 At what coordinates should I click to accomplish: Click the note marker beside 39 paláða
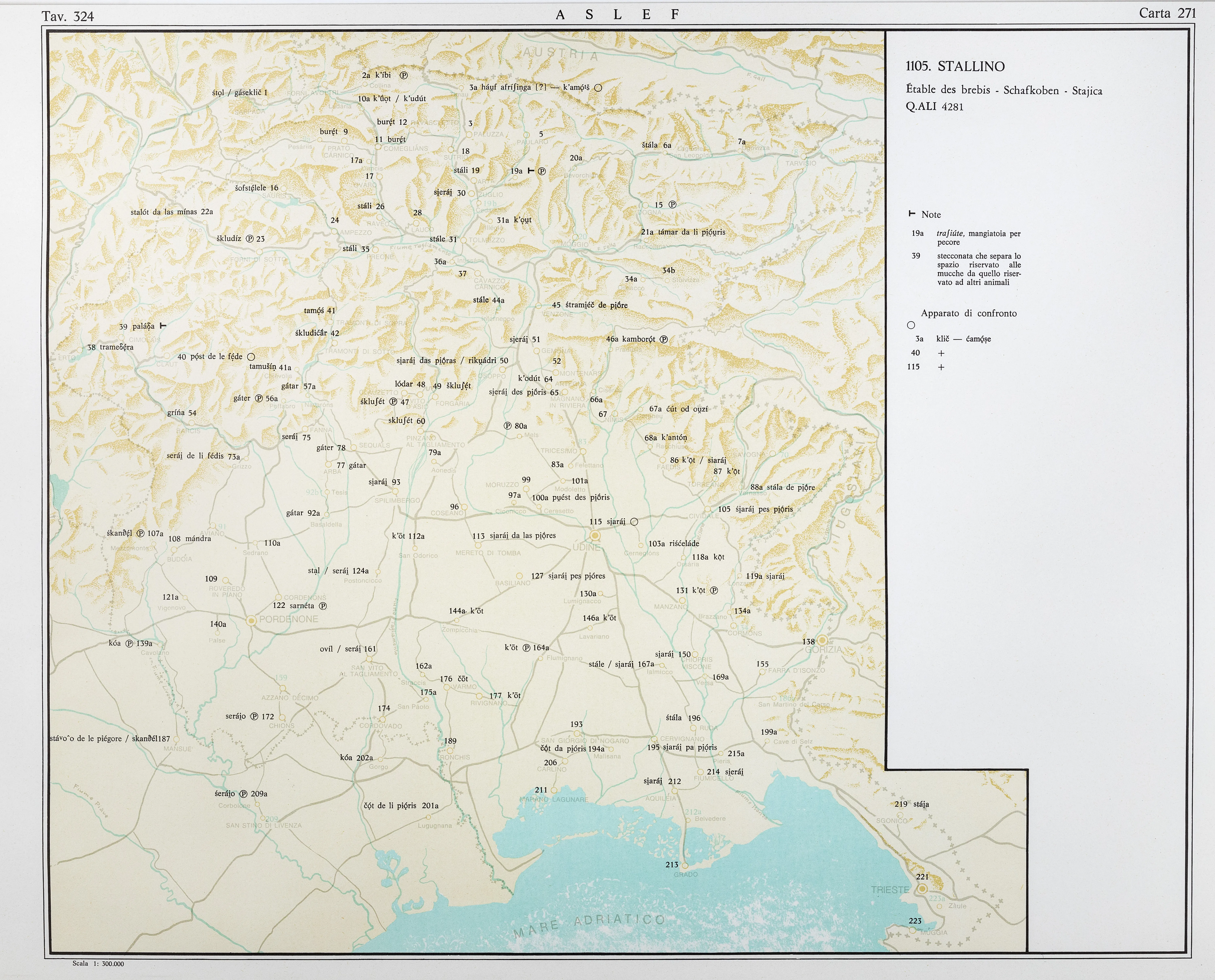click(x=163, y=326)
